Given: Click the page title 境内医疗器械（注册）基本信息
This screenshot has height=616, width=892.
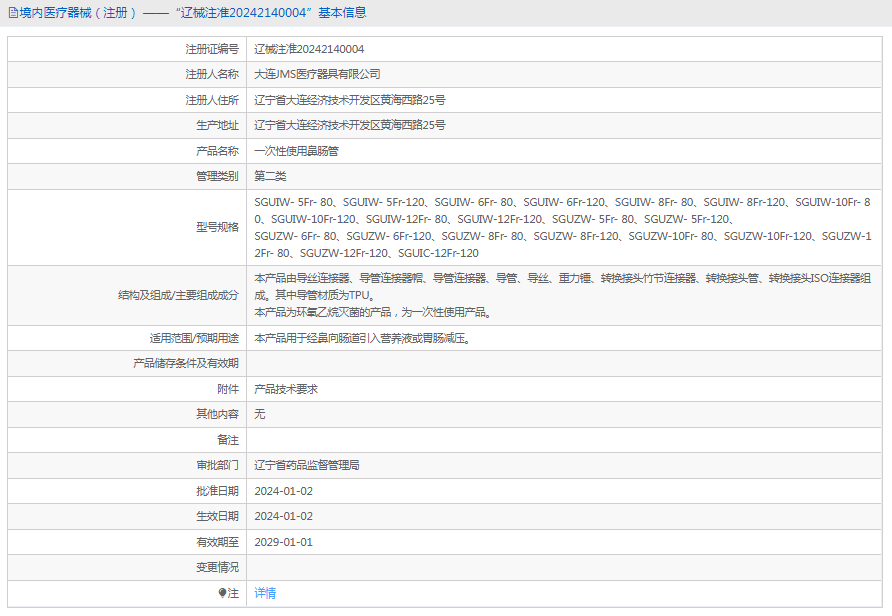Looking at the screenshot, I should coord(193,13).
